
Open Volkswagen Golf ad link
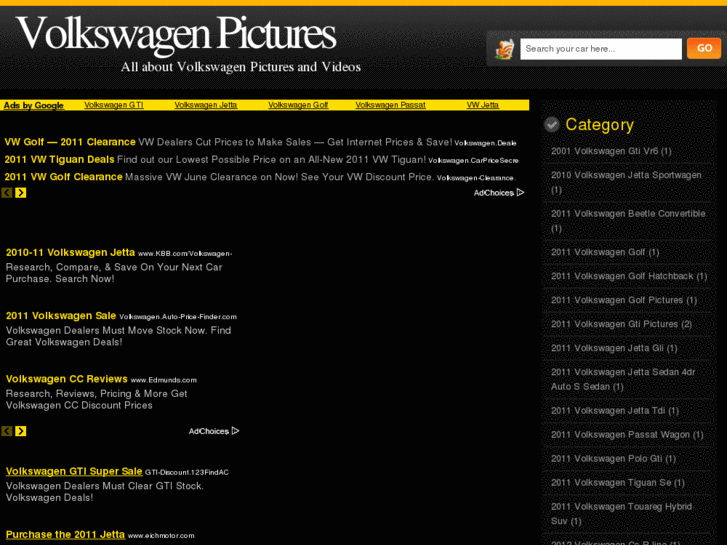tap(298, 105)
